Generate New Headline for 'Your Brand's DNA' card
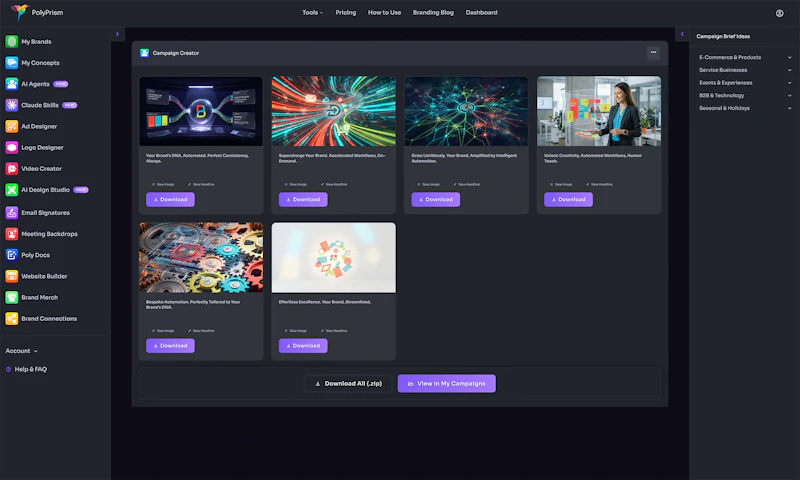 point(201,184)
